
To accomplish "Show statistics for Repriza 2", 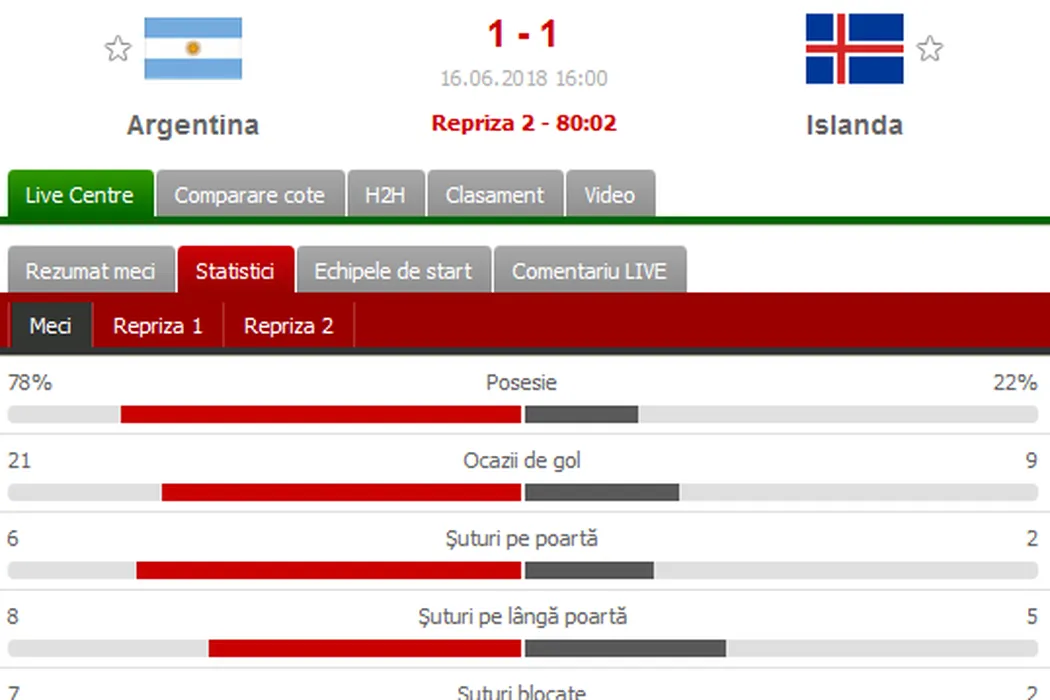I will [289, 326].
